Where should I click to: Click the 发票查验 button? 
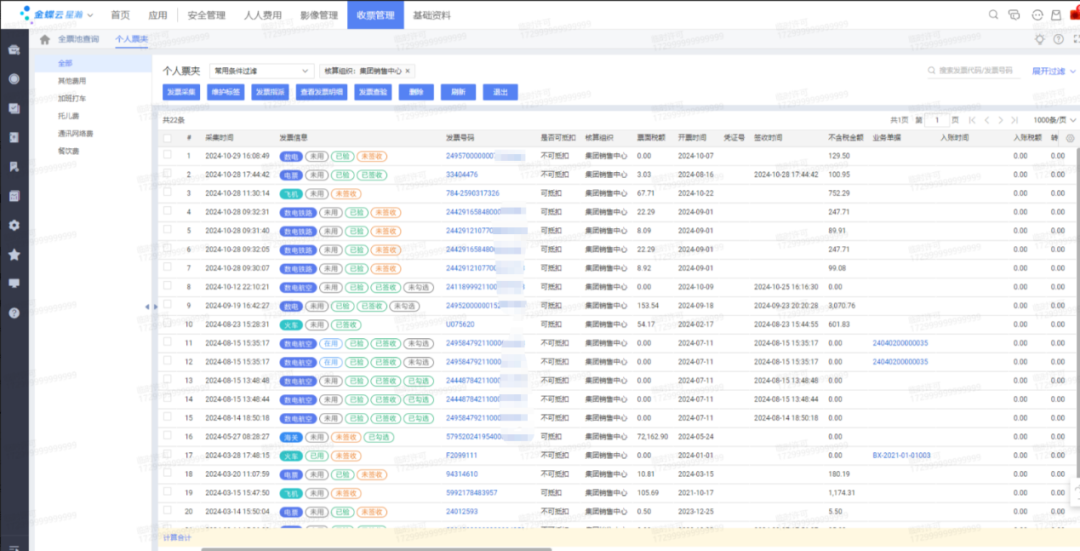373,92
